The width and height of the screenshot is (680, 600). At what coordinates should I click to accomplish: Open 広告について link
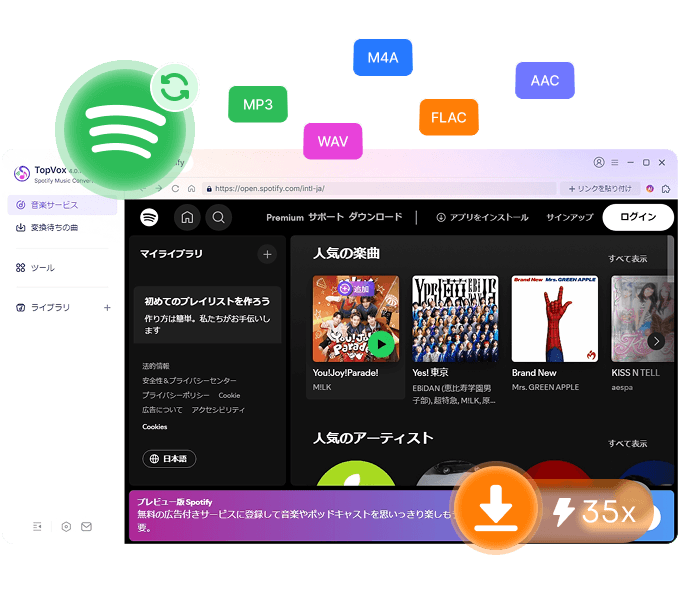pos(162,410)
